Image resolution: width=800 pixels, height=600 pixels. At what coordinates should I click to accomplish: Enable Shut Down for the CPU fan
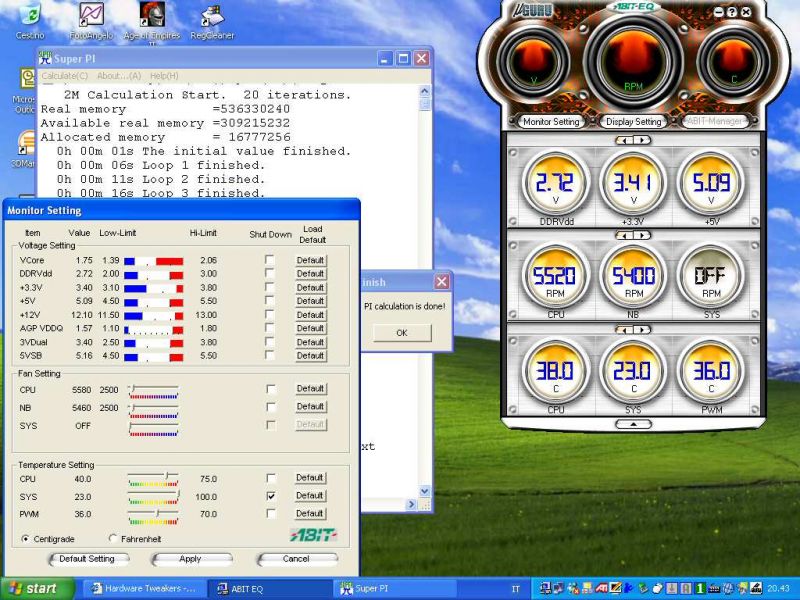click(271, 389)
